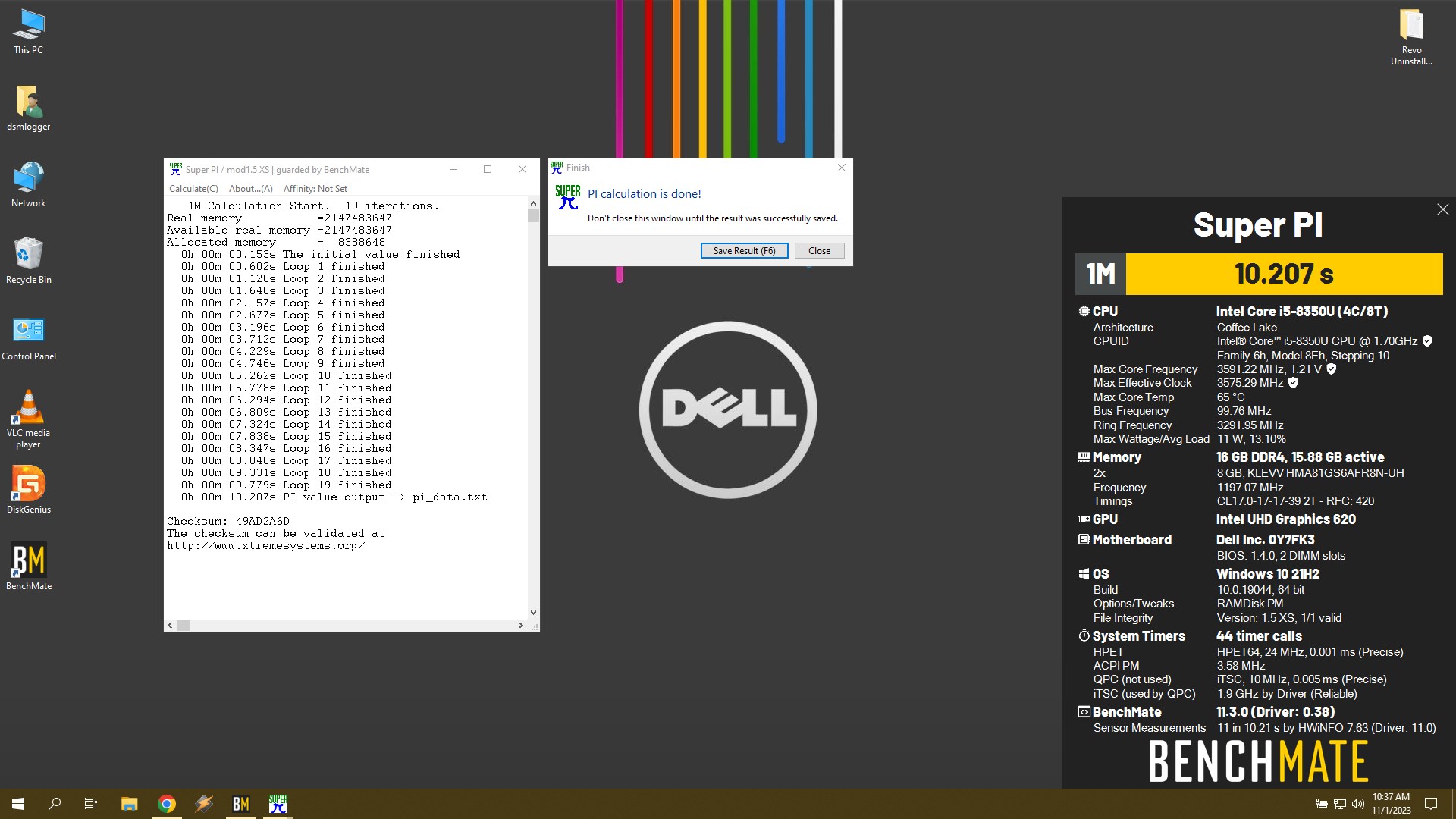Screen dimensions: 1456x819
Task: Click the PI calculation is done! message
Action: (644, 194)
